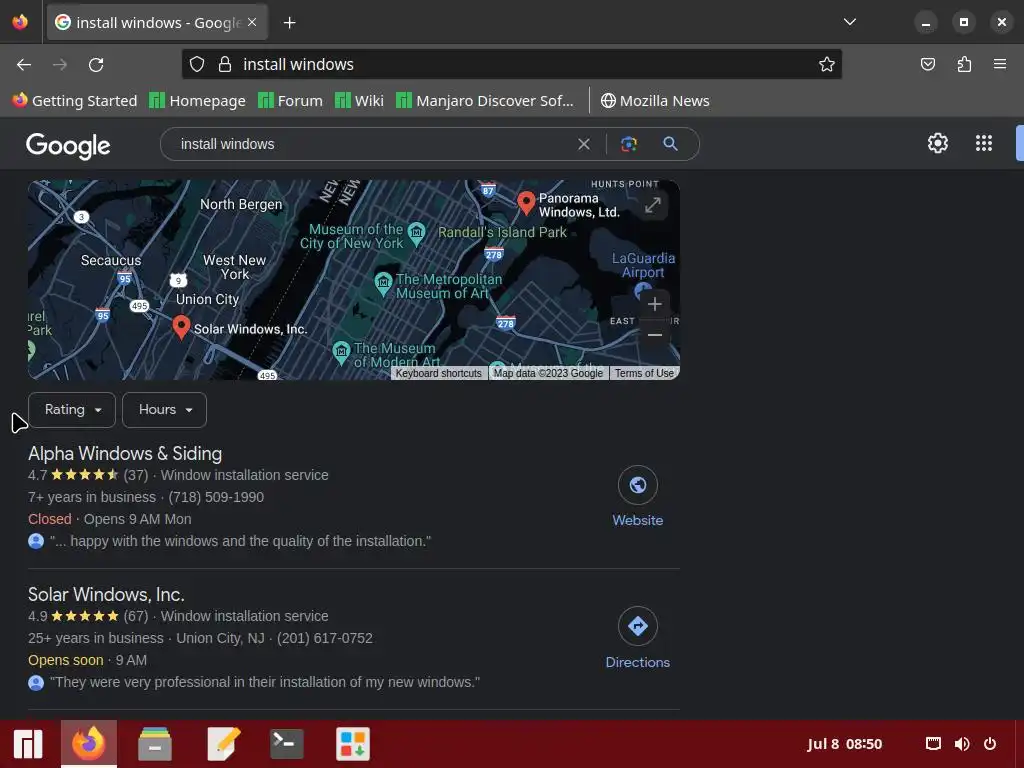The height and width of the screenshot is (768, 1024).
Task: Zoom out on the map
Action: (654, 335)
